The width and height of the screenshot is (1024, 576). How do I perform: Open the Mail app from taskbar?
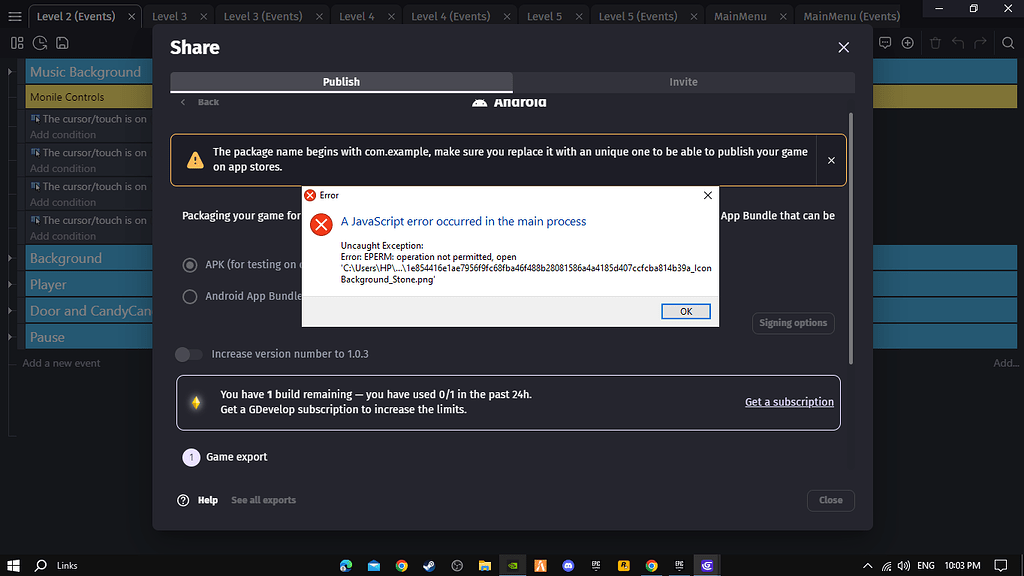coord(374,566)
